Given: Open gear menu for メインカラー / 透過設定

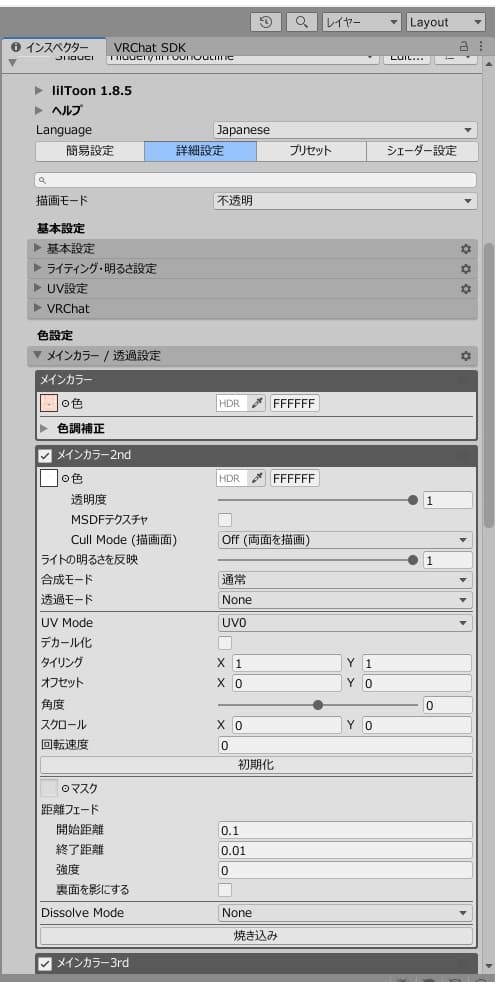Looking at the screenshot, I should click(466, 356).
